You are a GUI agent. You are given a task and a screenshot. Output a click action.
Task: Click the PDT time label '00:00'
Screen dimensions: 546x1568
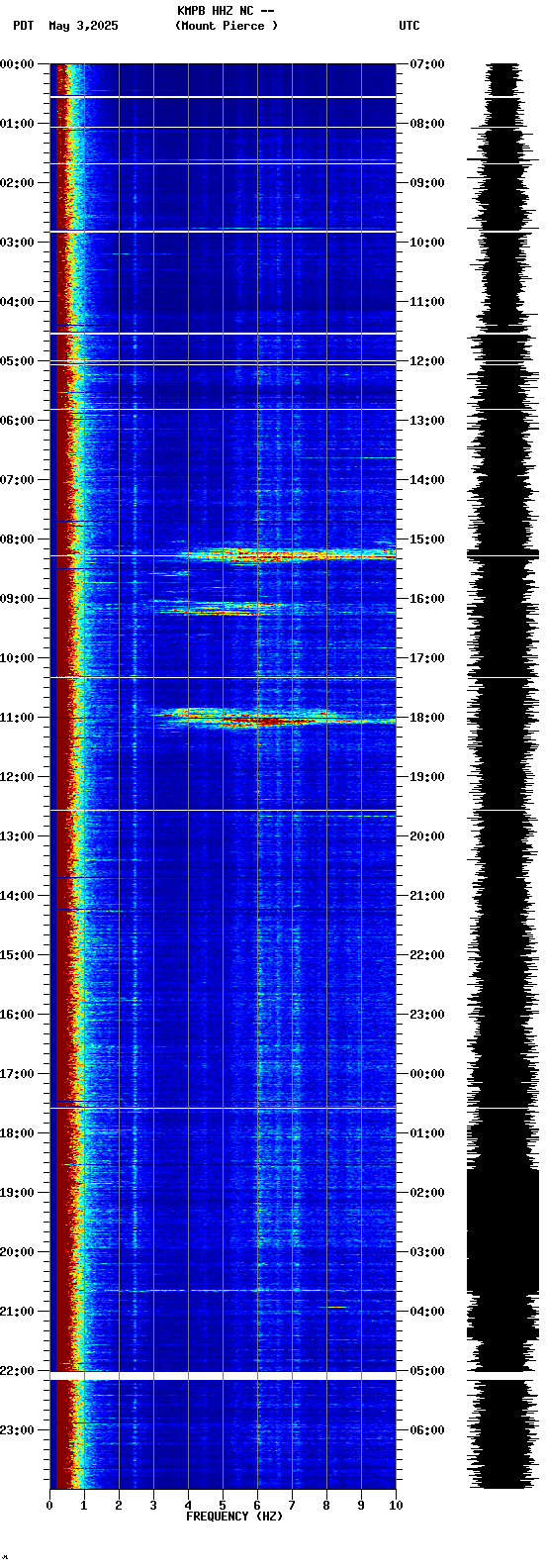17,64
